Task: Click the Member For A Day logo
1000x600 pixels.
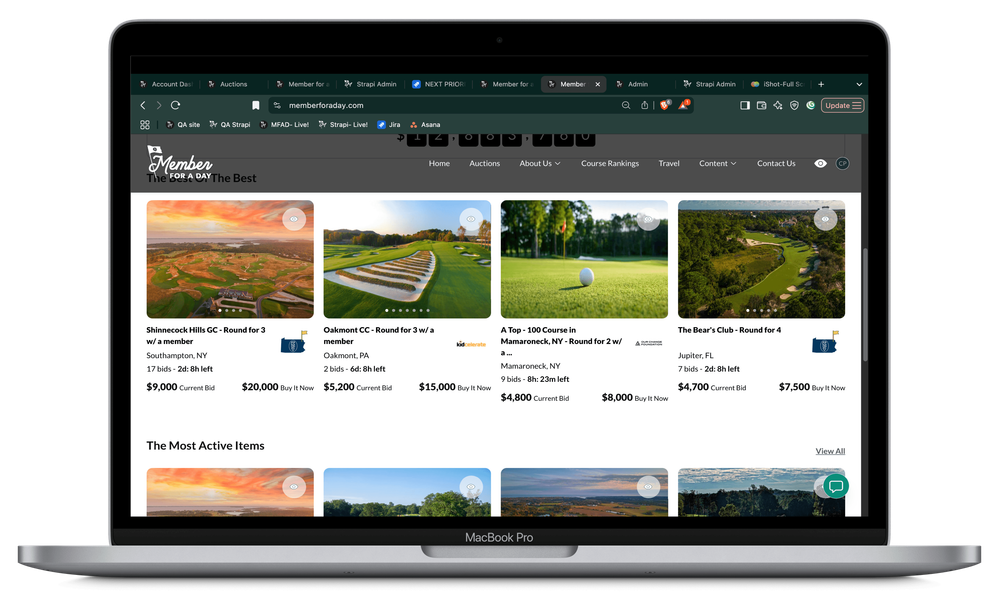Action: (x=179, y=163)
